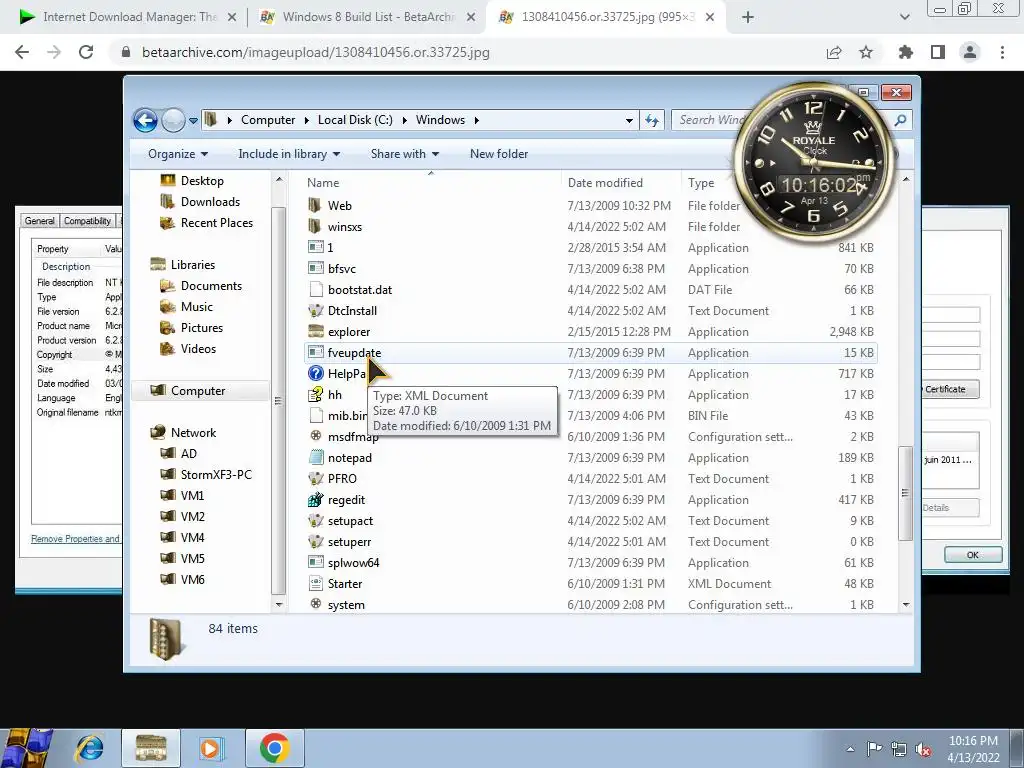
Task: Select the bootstat.dat file row
Action: [590, 290]
